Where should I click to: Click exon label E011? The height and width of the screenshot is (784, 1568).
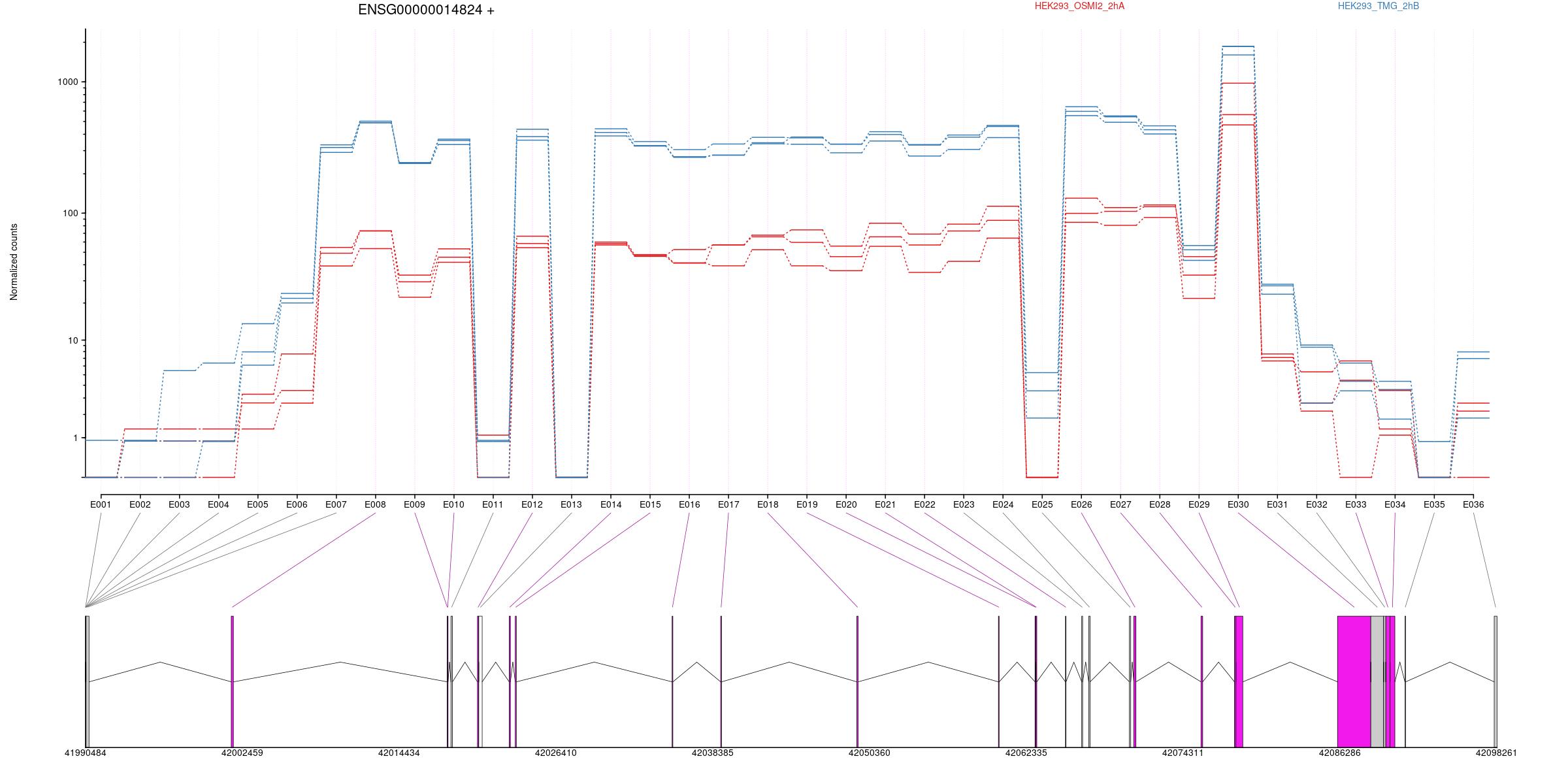tap(493, 504)
